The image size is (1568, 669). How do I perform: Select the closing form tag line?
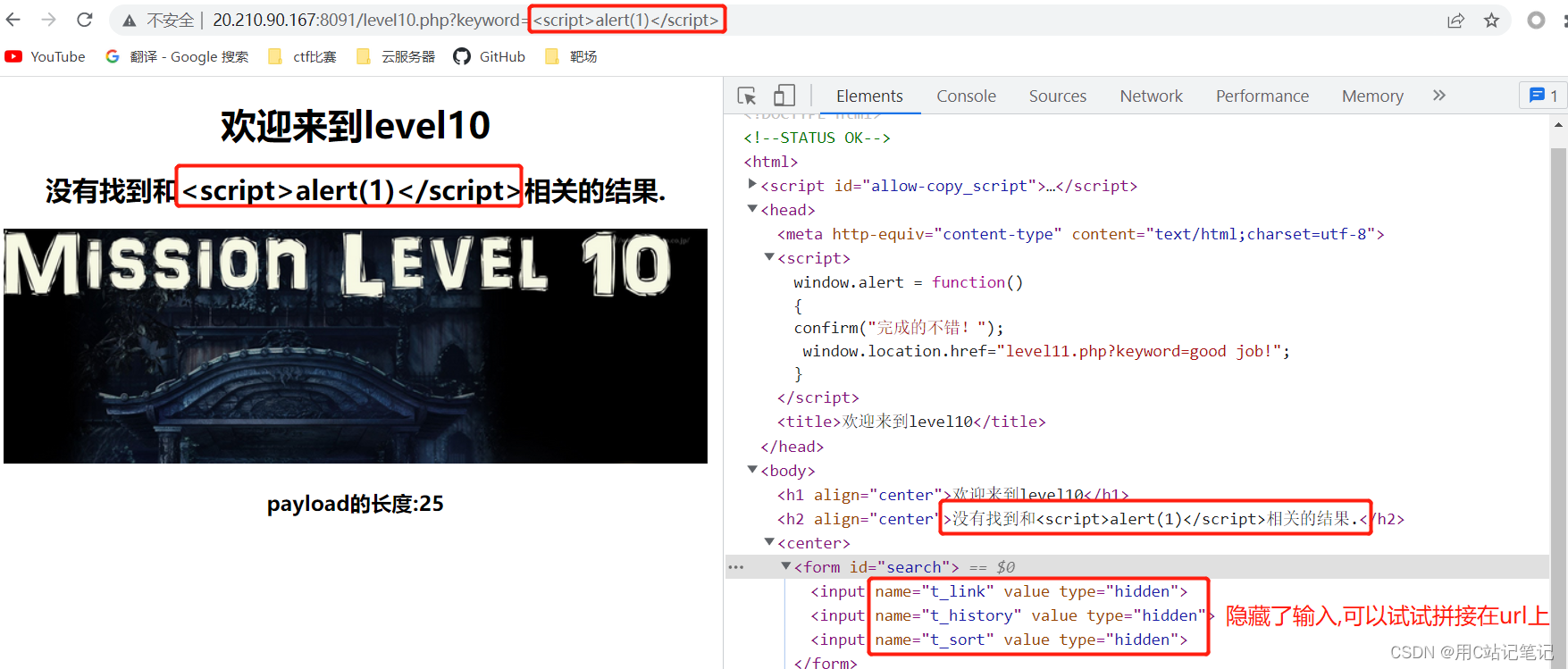[x=826, y=663]
